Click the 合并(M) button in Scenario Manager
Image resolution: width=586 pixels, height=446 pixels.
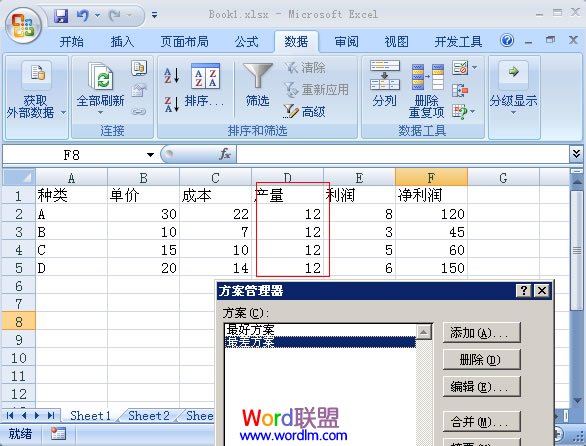[x=482, y=422]
